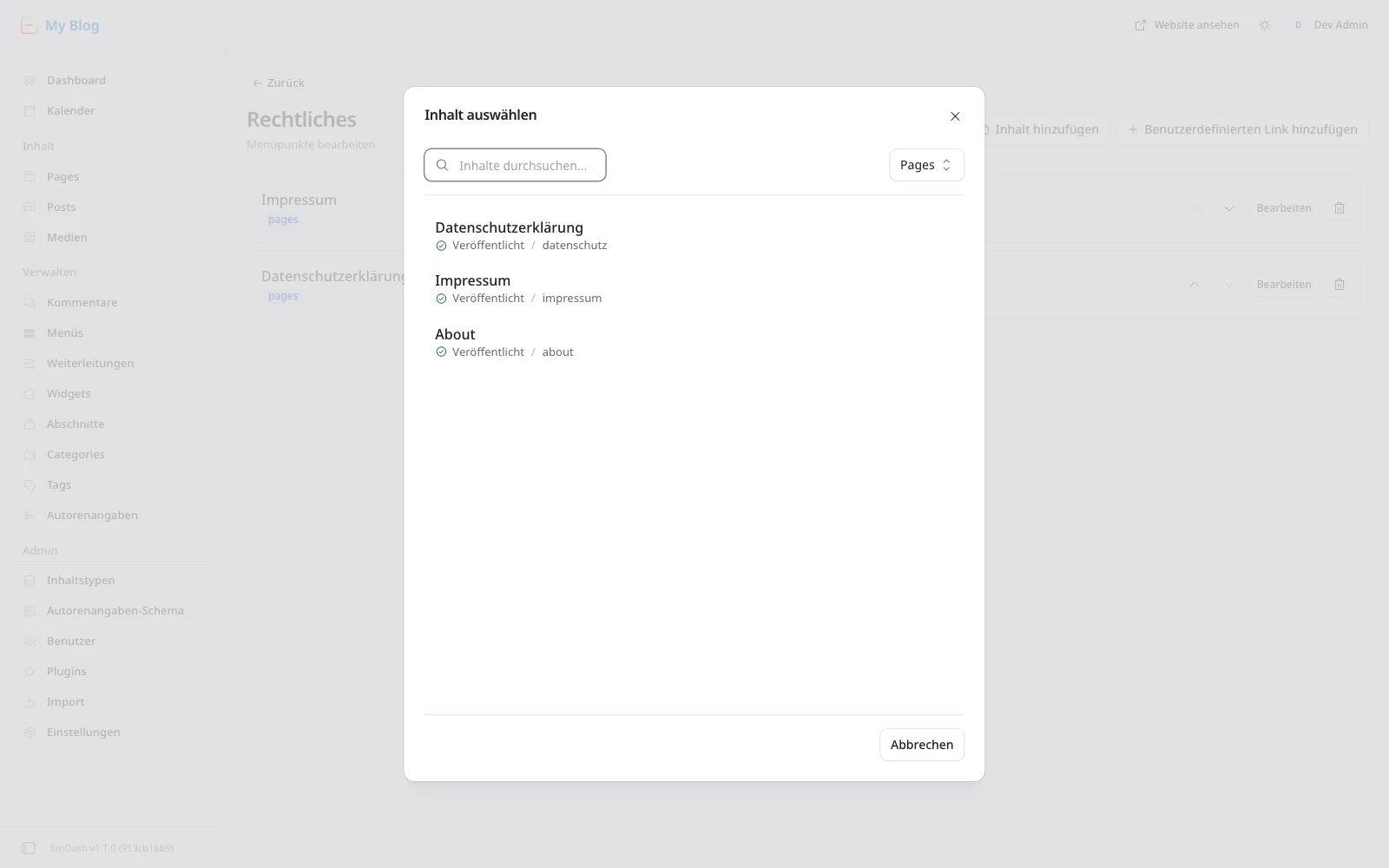Click Bearbeiten for the Impressum item
Viewport: 1389px width, 868px height.
(1284, 208)
